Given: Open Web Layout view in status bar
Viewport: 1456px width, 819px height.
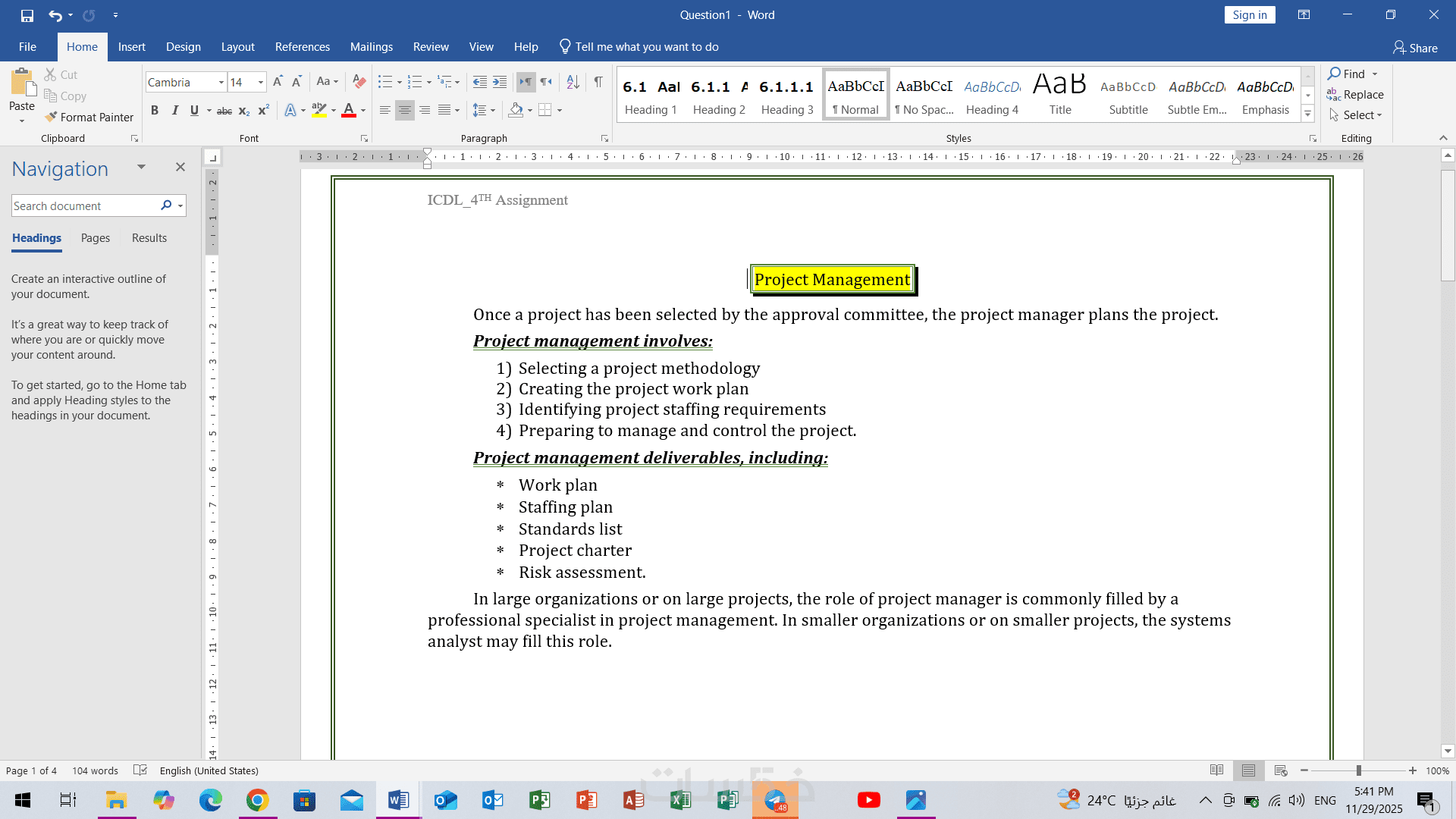Looking at the screenshot, I should [x=1281, y=770].
